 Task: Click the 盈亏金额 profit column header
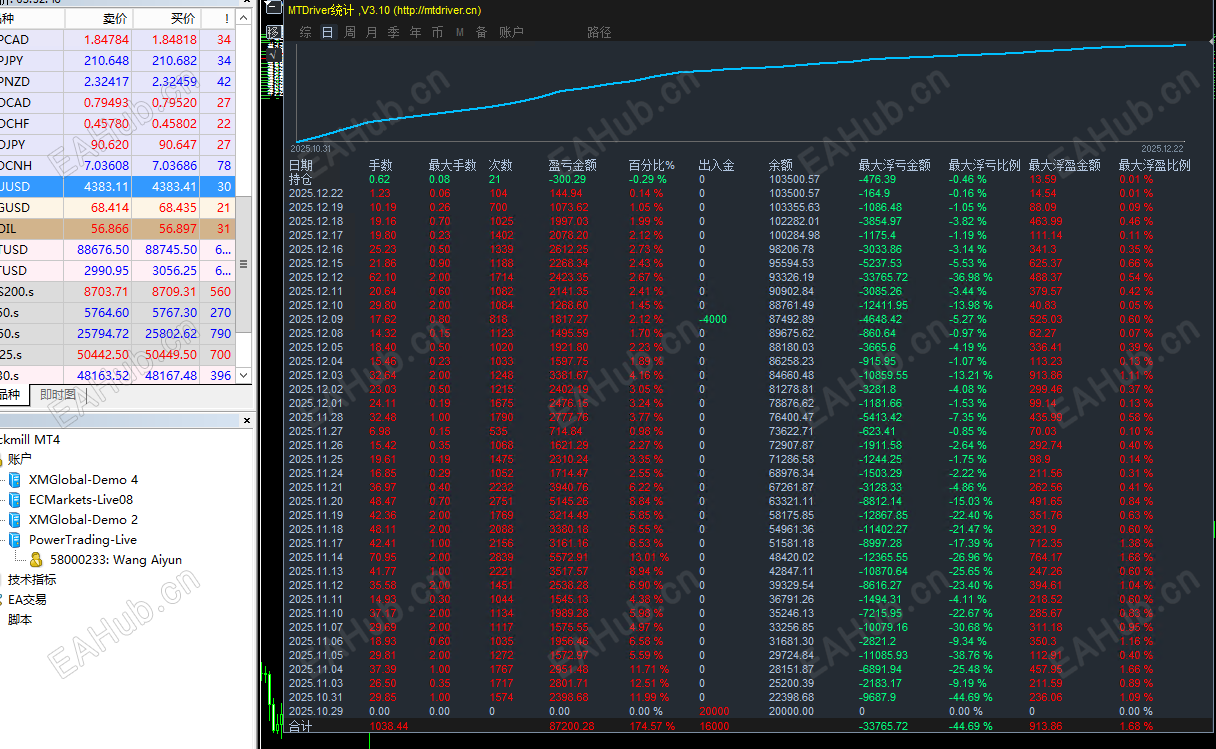tap(573, 166)
